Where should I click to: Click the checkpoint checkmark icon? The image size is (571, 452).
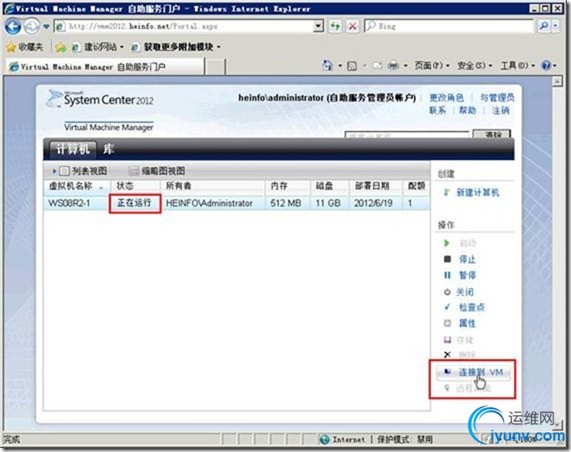(447, 307)
